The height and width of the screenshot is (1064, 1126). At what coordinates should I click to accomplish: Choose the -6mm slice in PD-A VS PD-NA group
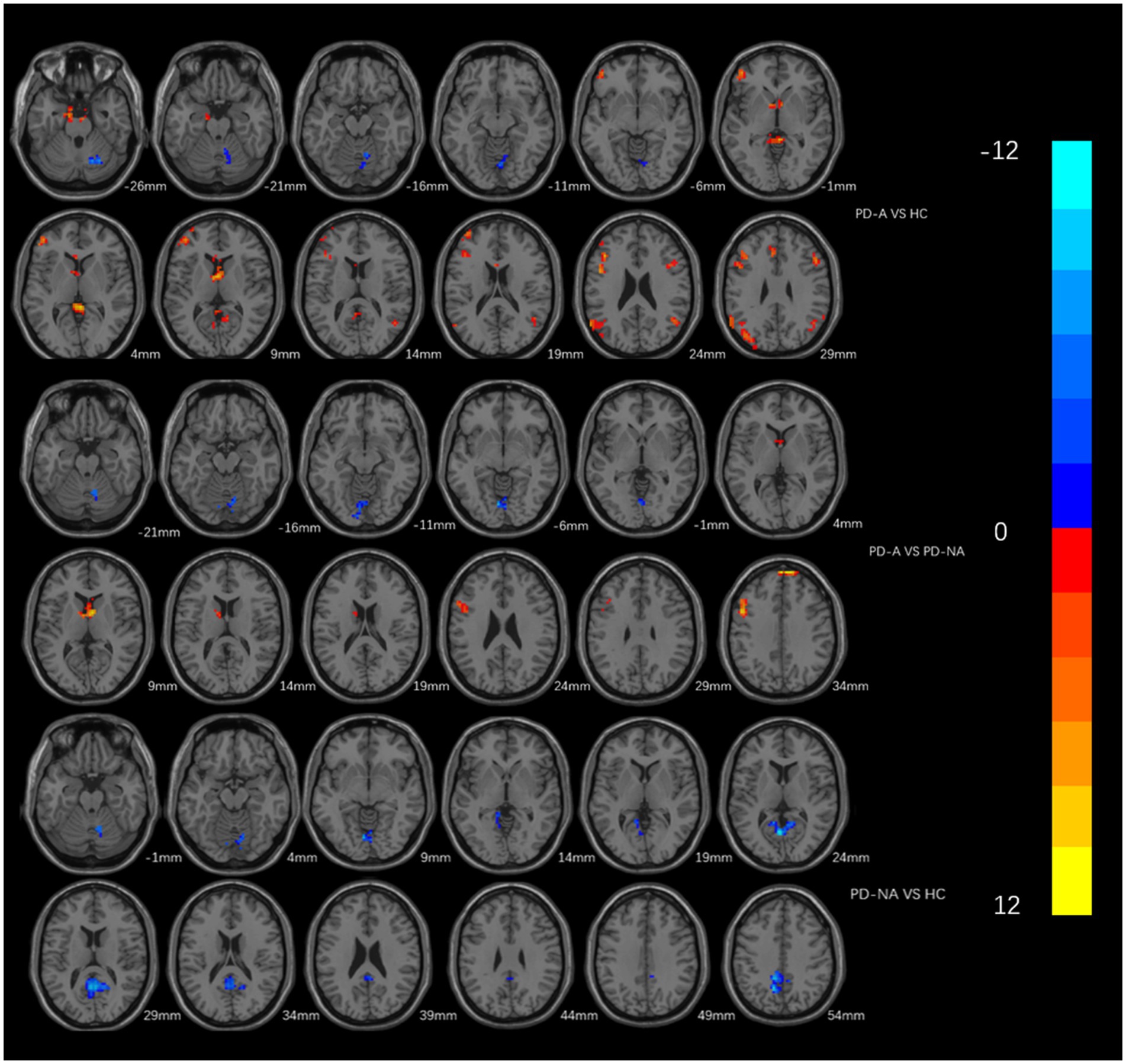pyautogui.click(x=504, y=459)
